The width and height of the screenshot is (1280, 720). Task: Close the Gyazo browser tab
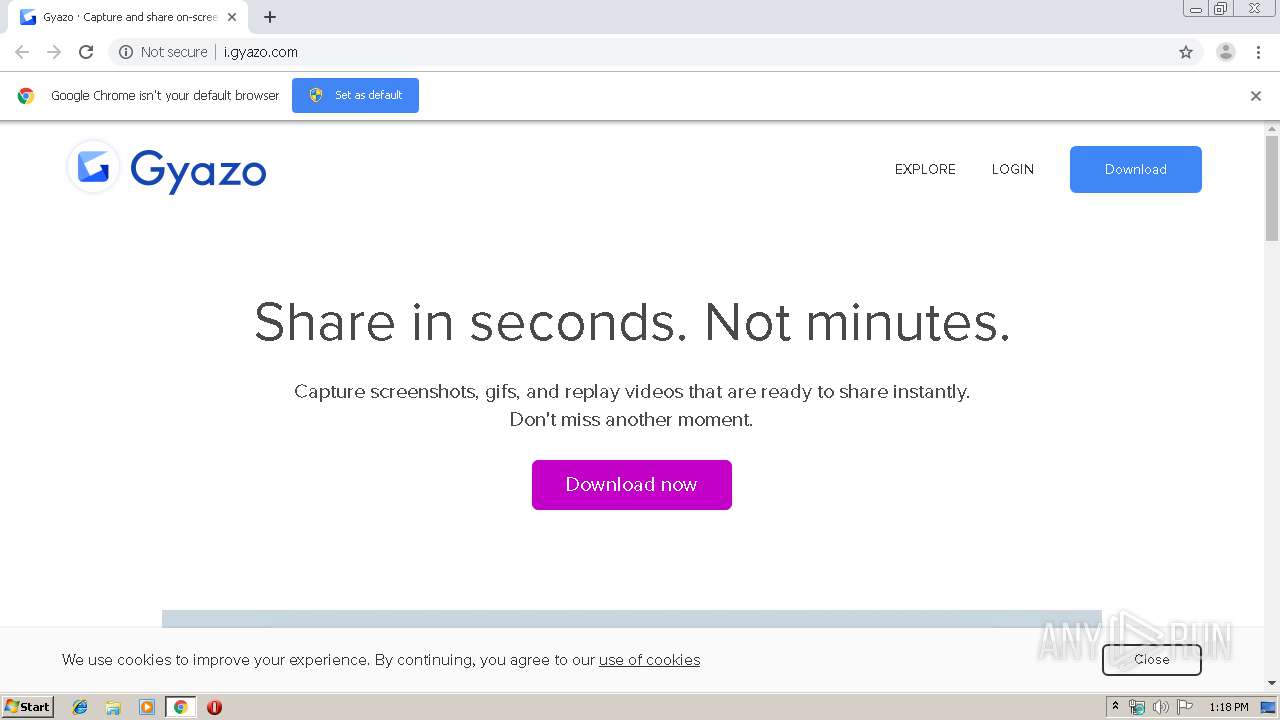pos(232,17)
